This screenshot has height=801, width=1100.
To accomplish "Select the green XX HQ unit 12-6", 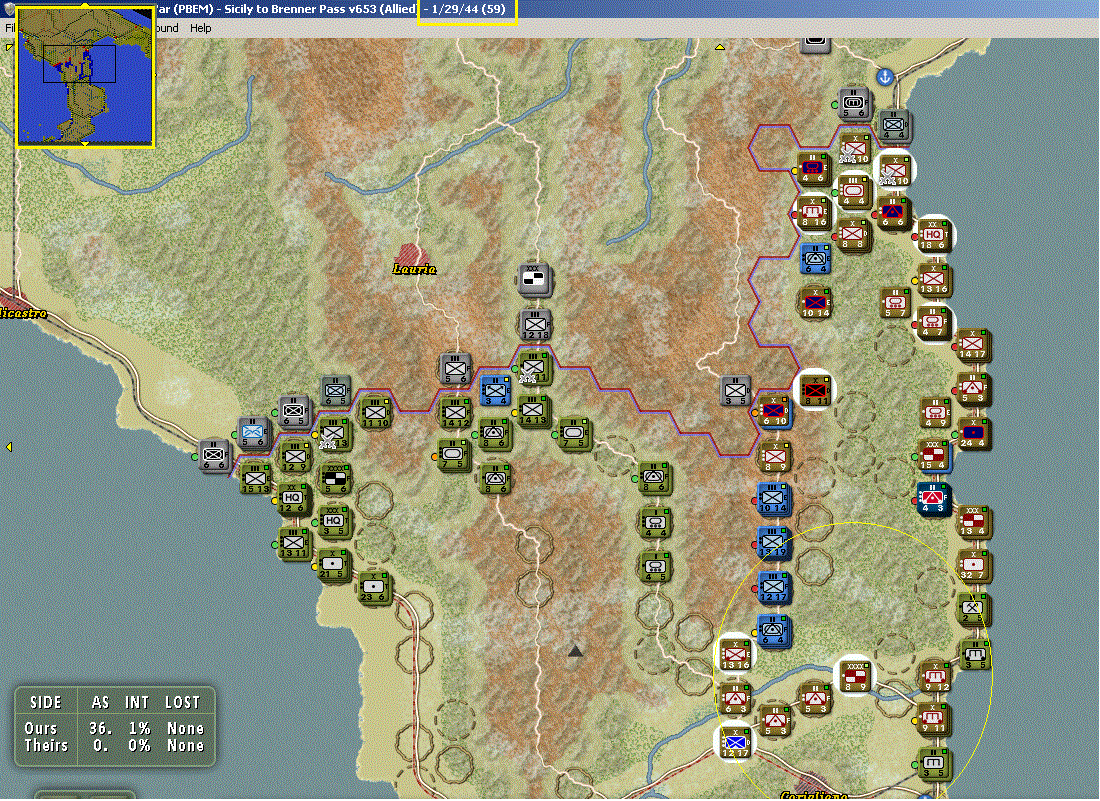I will pos(294,499).
